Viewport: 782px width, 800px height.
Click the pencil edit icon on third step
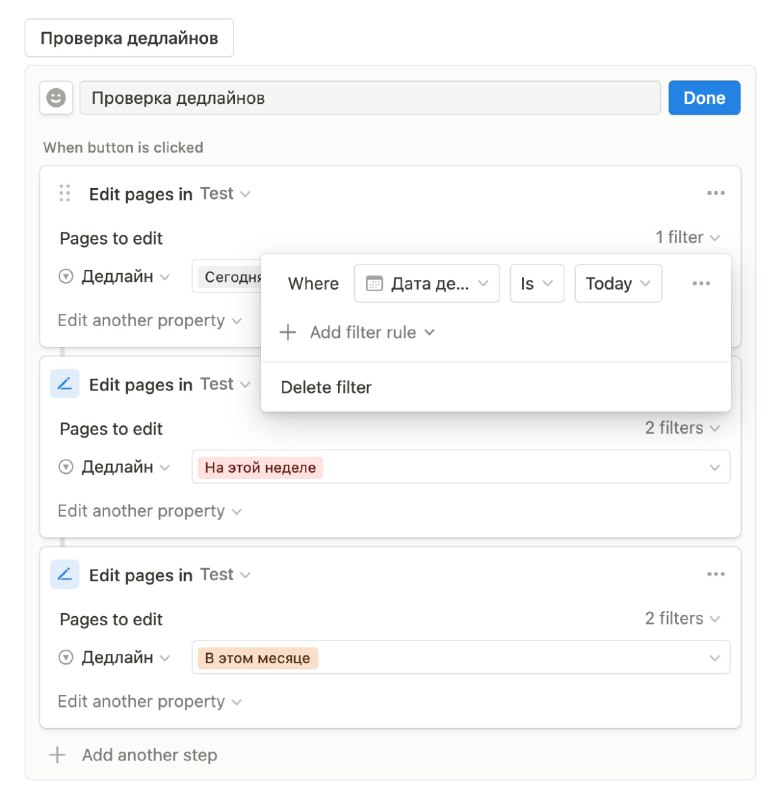pyautogui.click(x=64, y=574)
